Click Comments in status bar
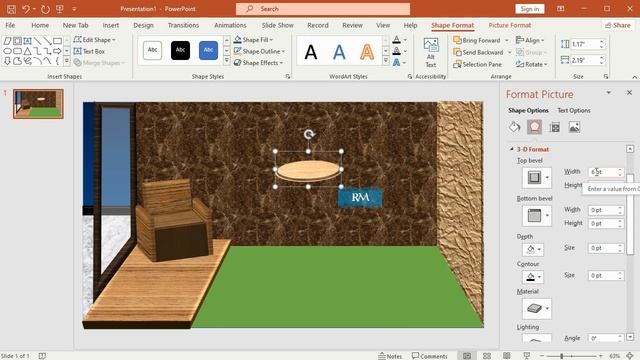 click(x=429, y=356)
